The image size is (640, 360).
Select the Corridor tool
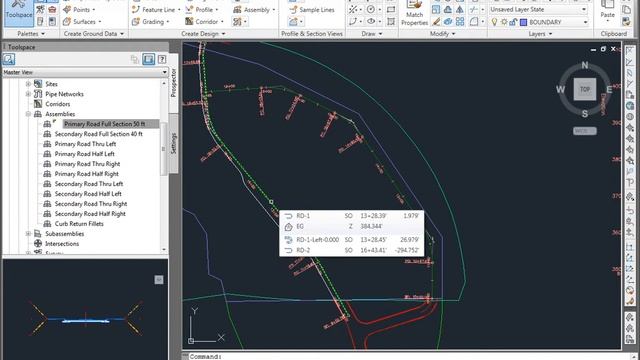point(204,22)
